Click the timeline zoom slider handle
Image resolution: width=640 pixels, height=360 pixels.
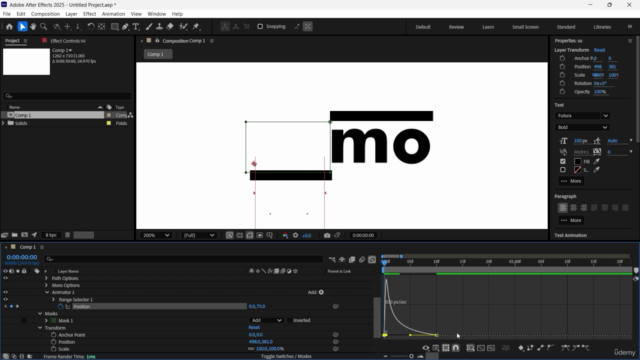tap(411, 356)
